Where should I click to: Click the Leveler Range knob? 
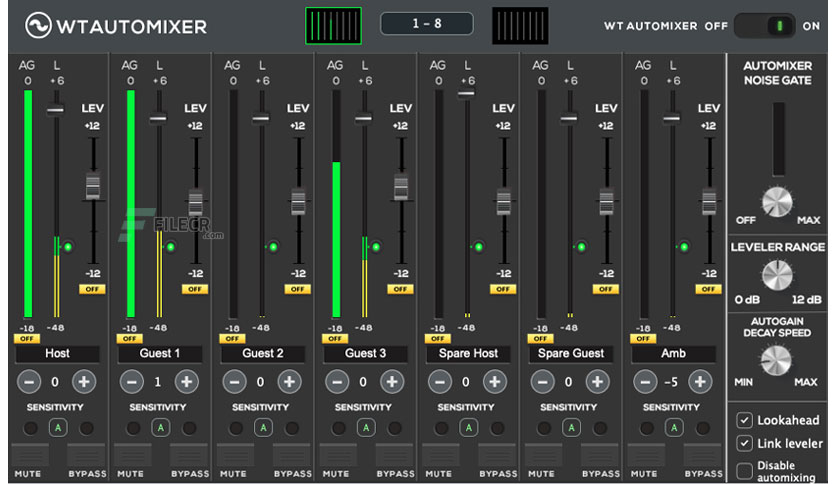click(777, 275)
